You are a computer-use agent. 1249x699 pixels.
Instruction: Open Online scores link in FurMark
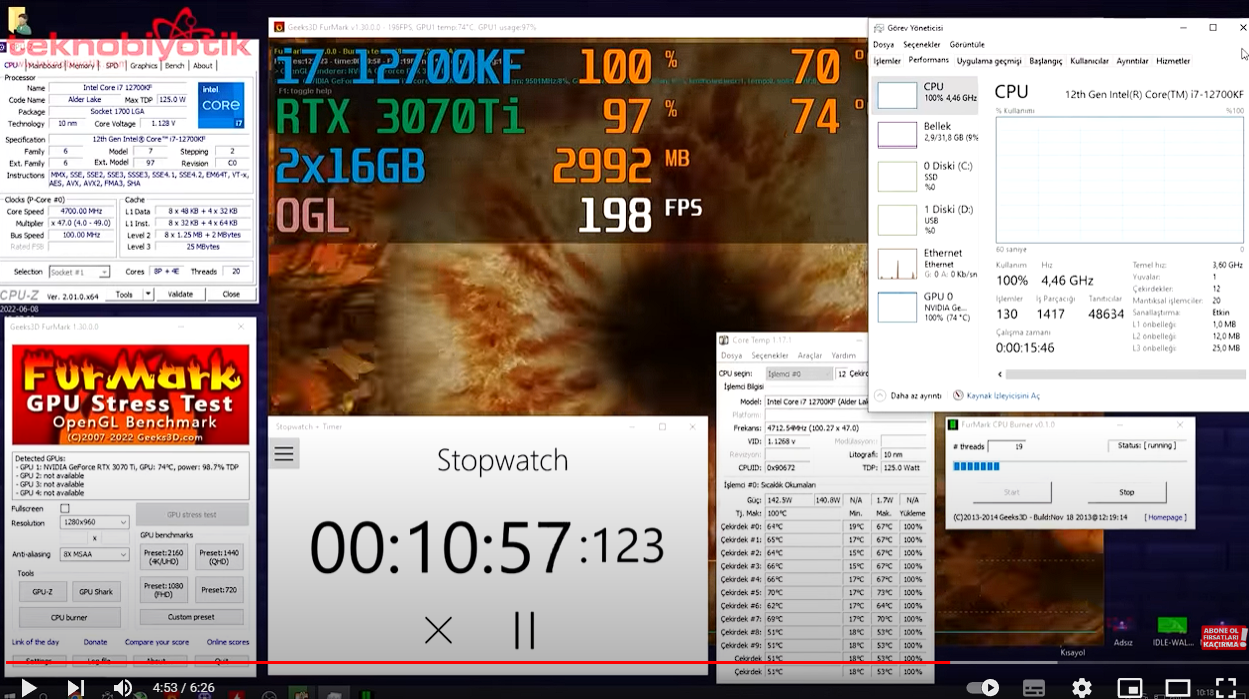(x=228, y=642)
